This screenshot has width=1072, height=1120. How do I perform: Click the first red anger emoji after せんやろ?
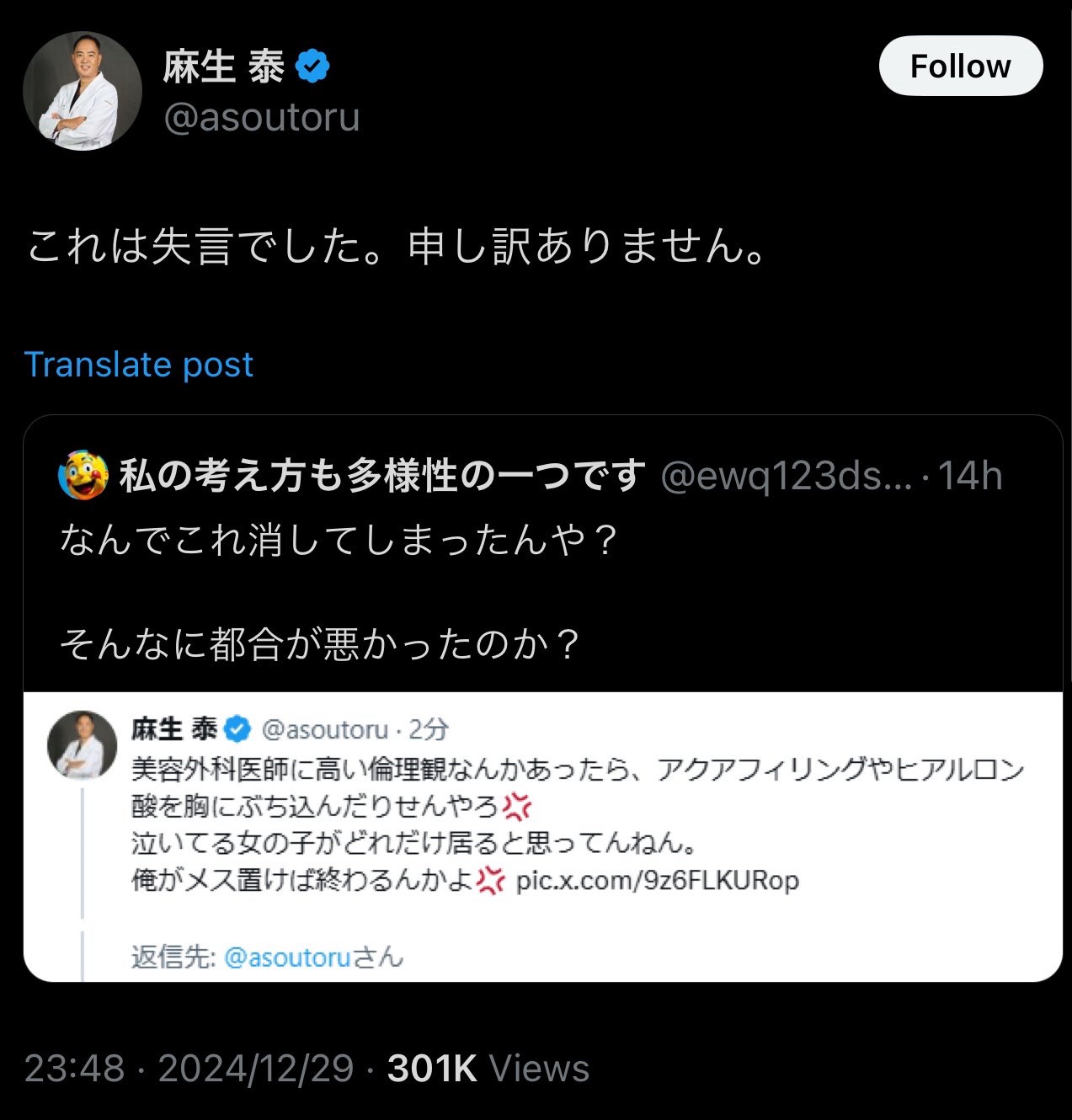517,807
